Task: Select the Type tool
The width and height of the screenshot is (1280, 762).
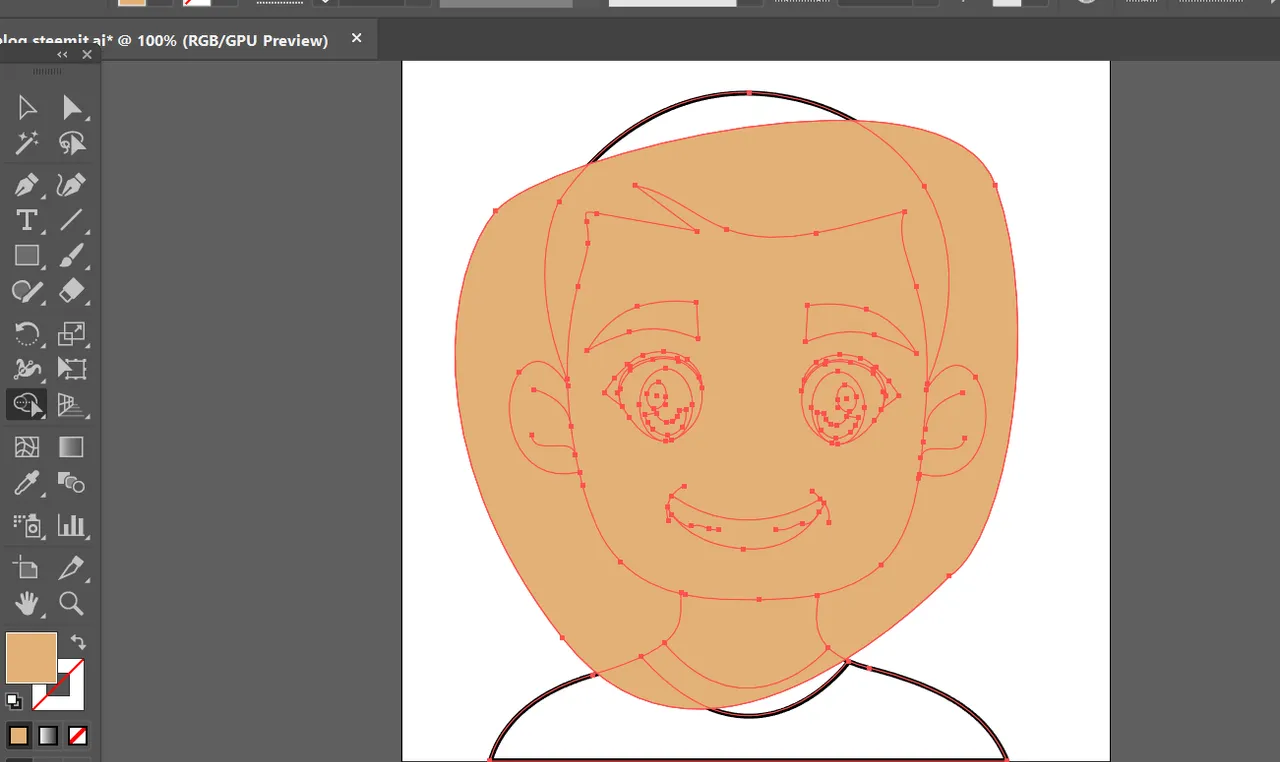Action: 27,220
